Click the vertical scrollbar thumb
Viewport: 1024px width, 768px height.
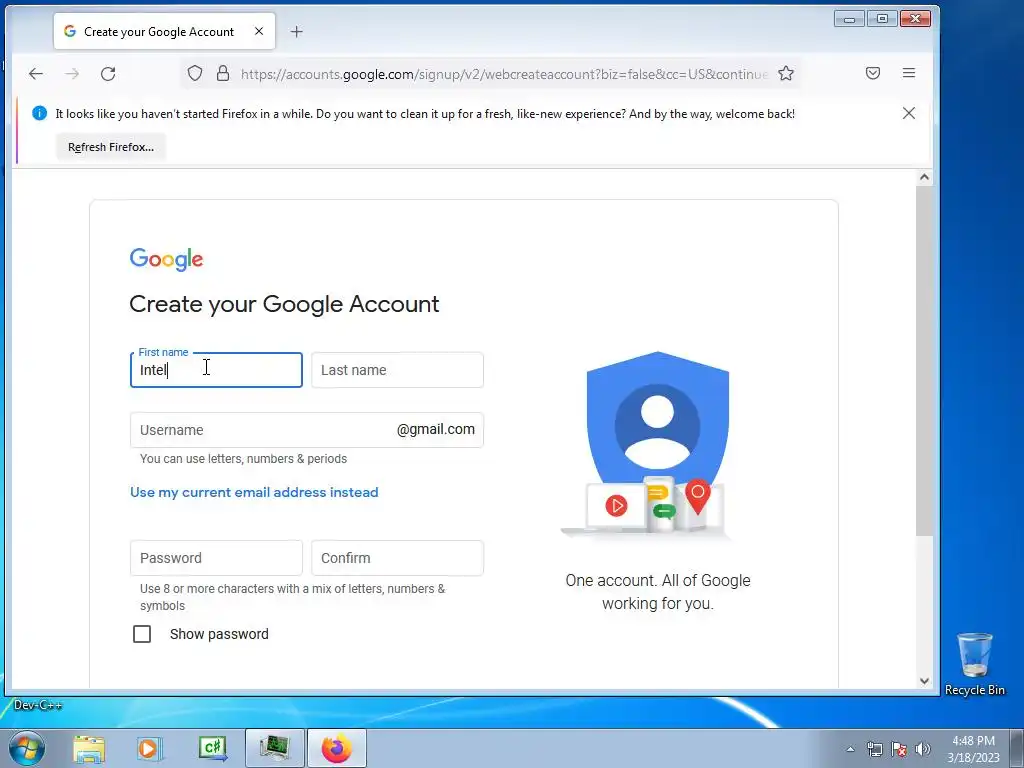(924, 360)
